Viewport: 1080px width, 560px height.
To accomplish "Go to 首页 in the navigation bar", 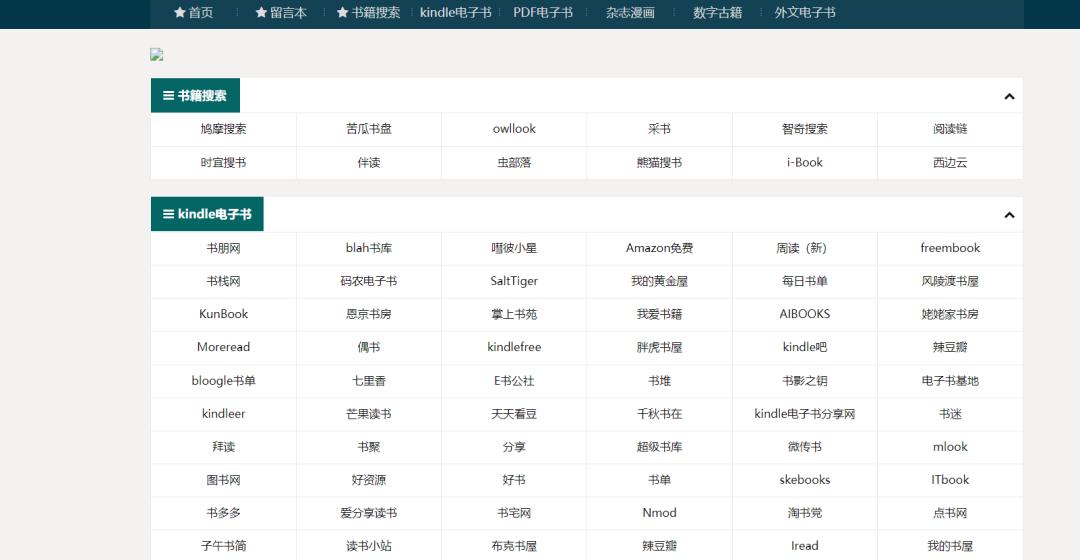I will tap(201, 12).
